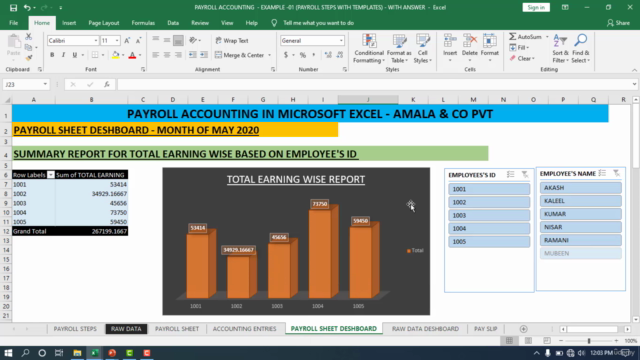Open Row Labels filter dropdown
Viewport: 640px width, 360px height.
click(x=51, y=175)
